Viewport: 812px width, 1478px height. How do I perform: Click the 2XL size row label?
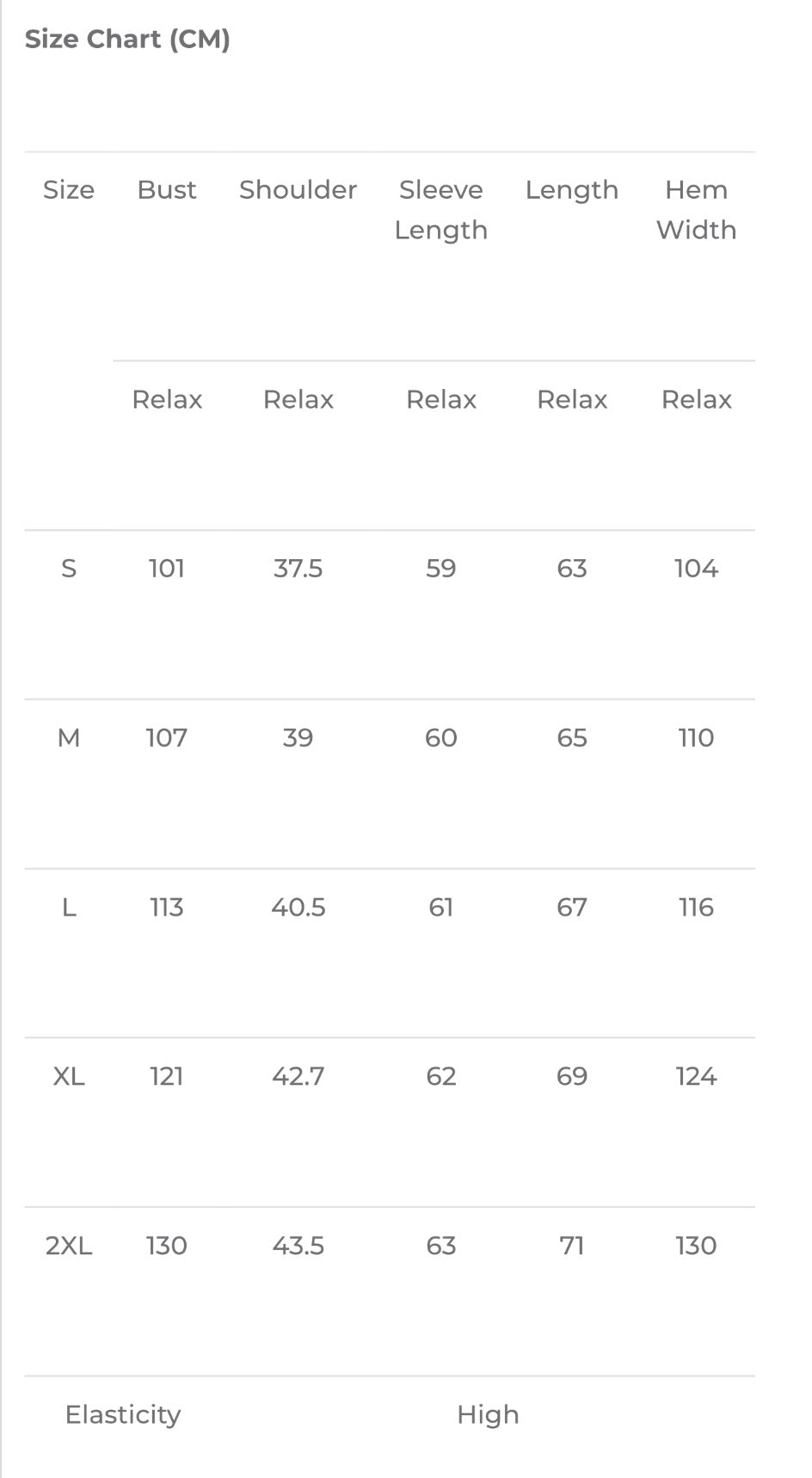point(69,1246)
